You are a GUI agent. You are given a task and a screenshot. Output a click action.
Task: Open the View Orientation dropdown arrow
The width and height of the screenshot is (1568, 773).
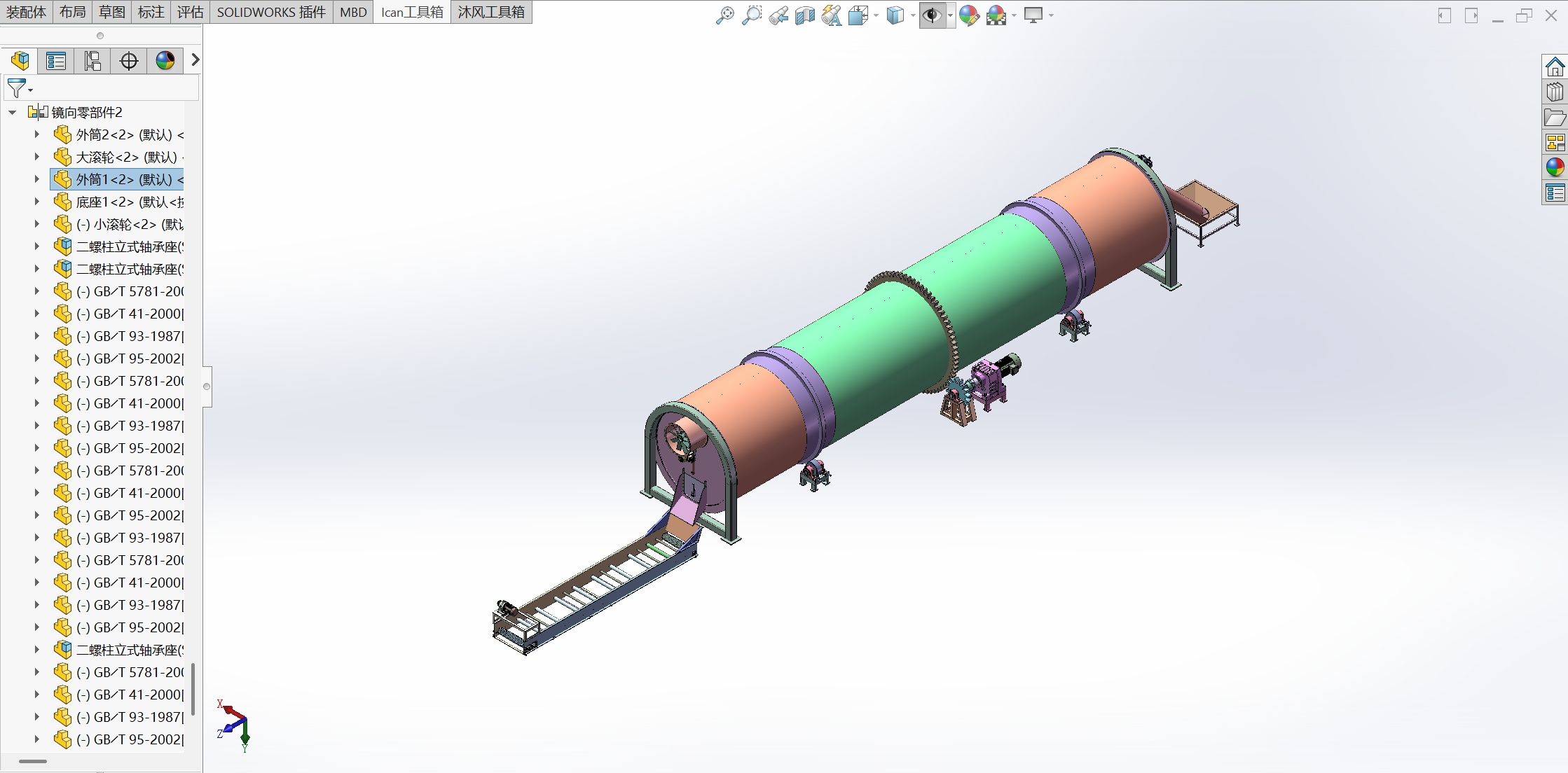coord(876,15)
